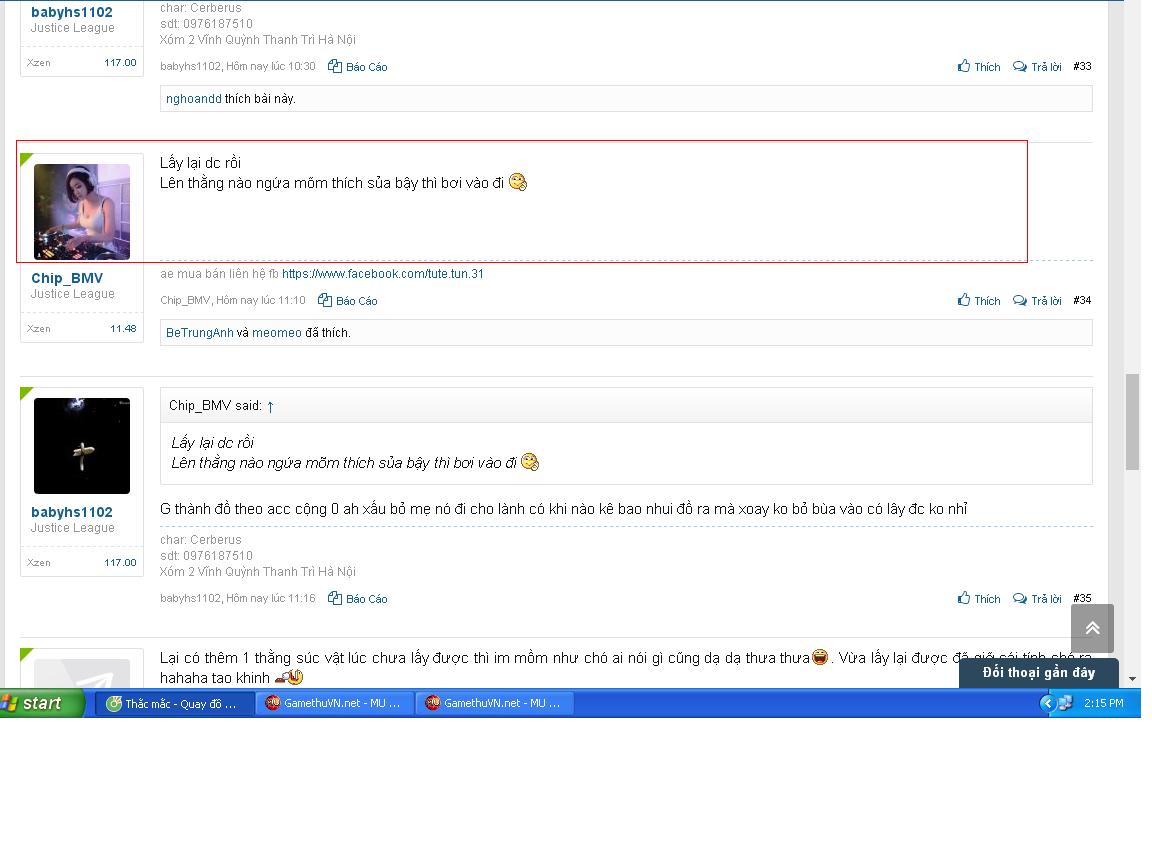Open the facebook.com/tute.tun.31 link

pos(383,273)
